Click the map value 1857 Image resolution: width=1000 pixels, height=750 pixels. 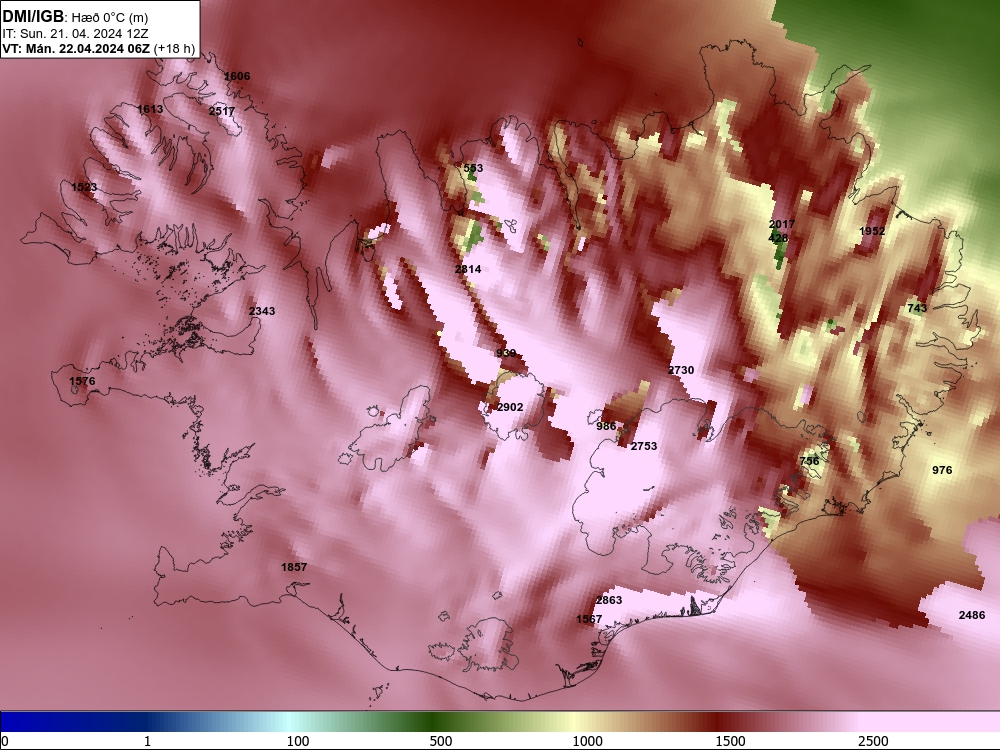pyautogui.click(x=294, y=567)
